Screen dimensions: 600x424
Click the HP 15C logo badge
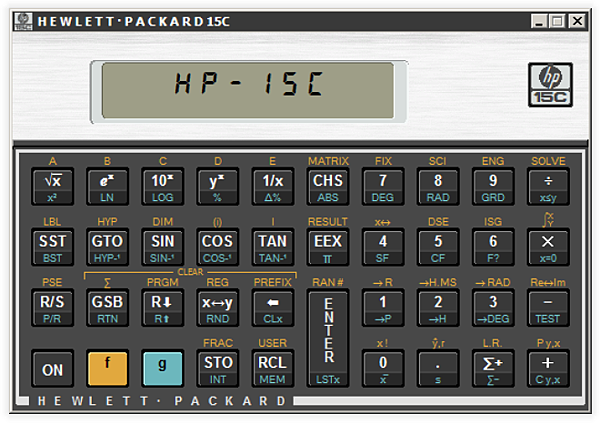[x=550, y=85]
